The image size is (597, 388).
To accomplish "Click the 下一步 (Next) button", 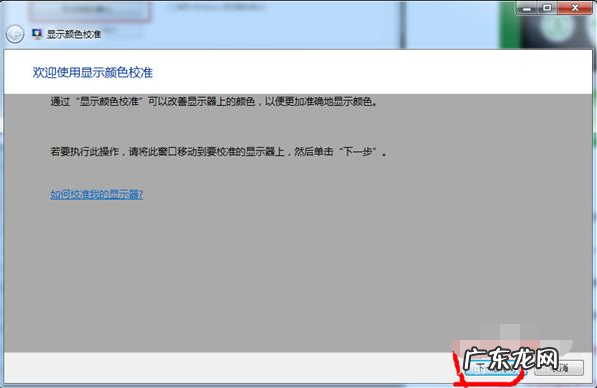I will tap(496, 368).
